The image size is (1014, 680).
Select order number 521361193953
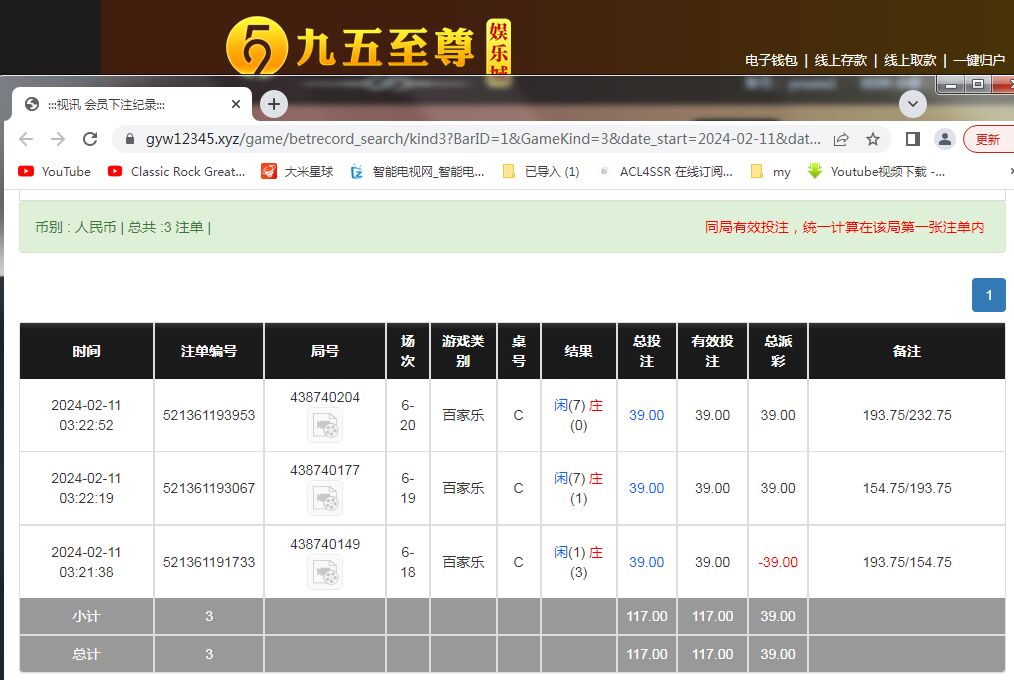click(x=209, y=415)
